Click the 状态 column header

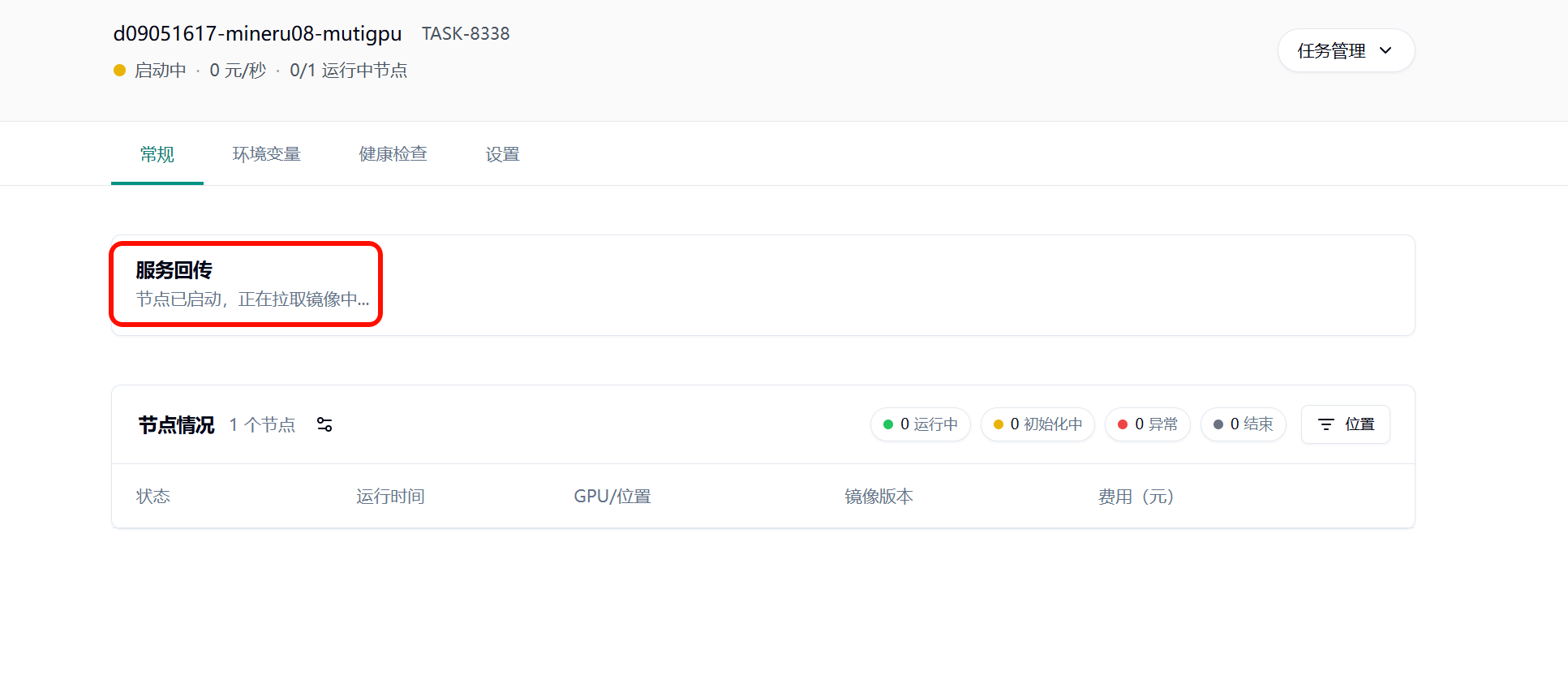pos(153,497)
